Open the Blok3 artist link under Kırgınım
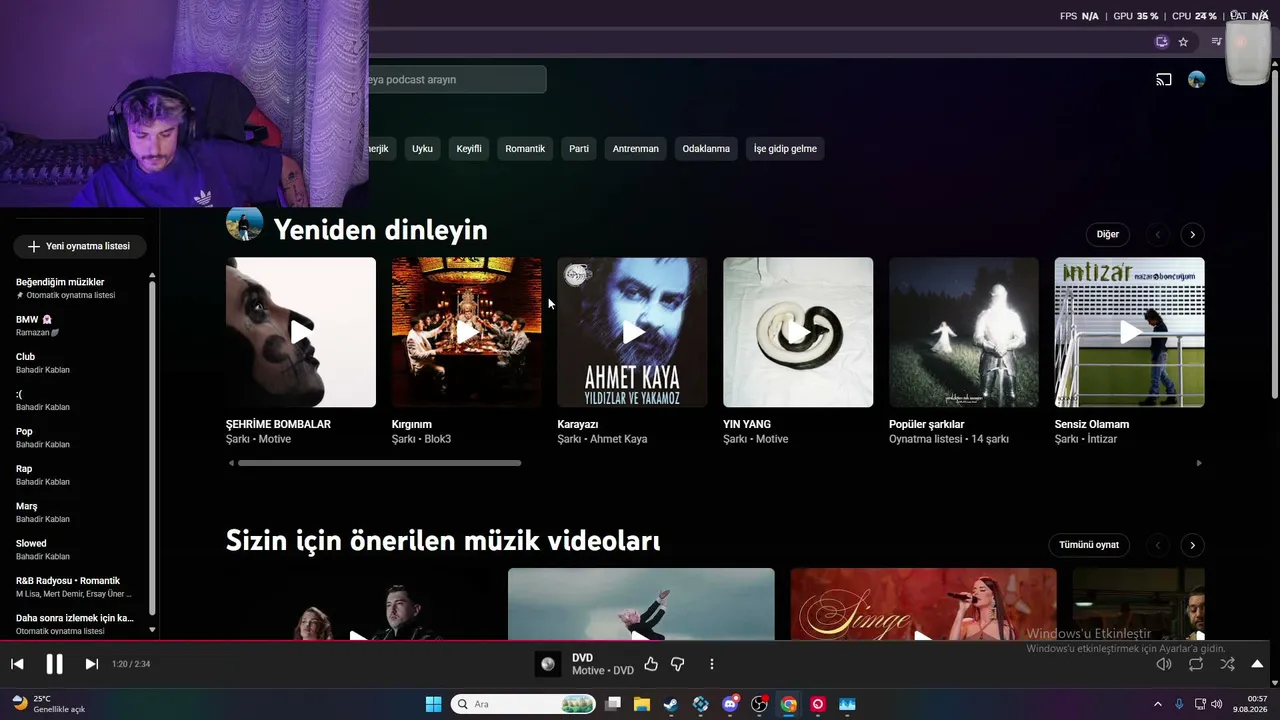 (x=438, y=439)
